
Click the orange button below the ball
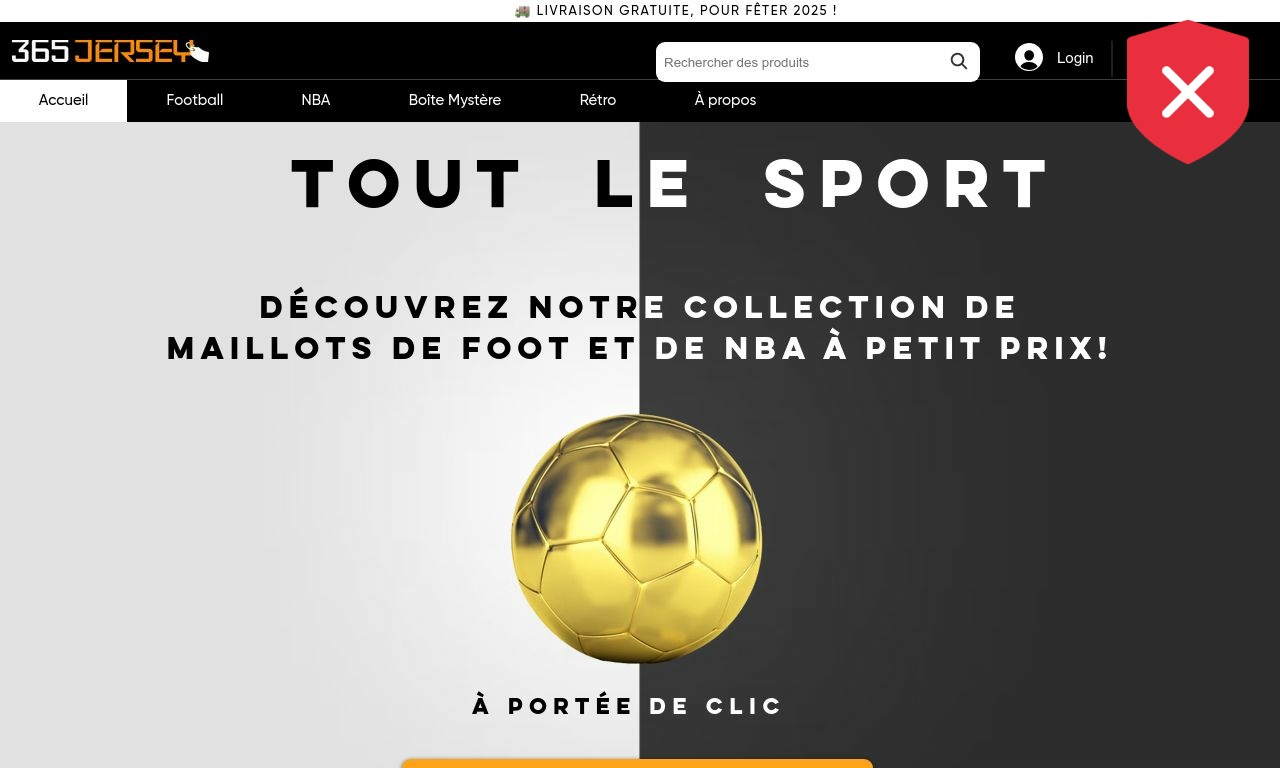(637, 763)
